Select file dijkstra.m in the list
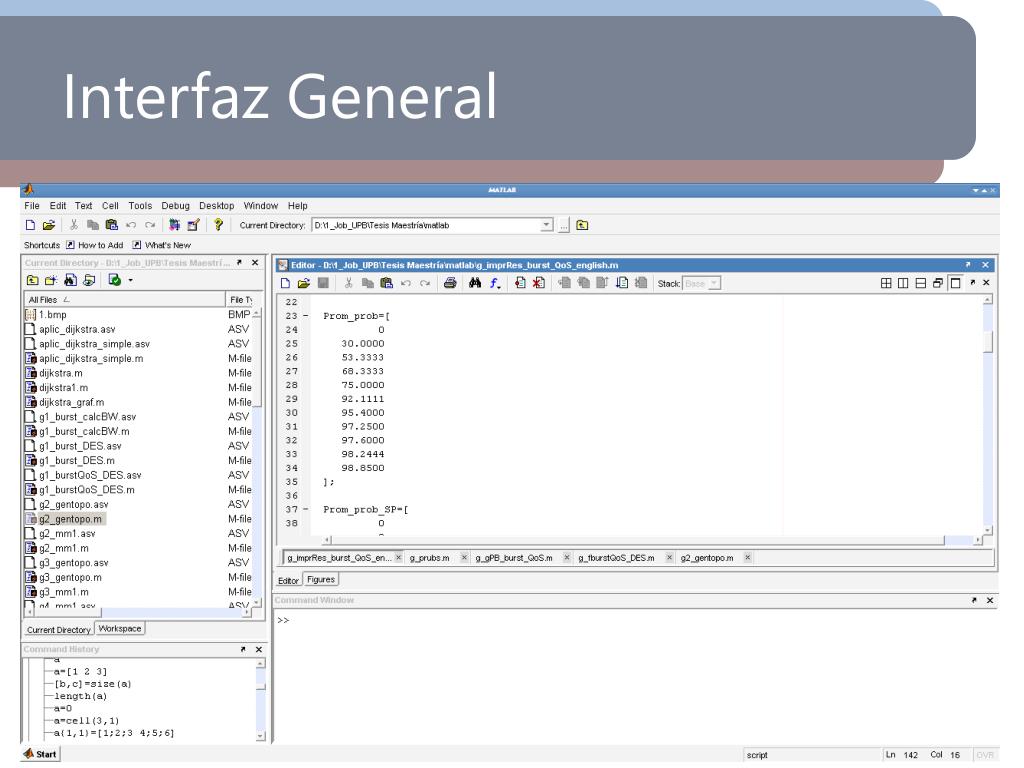 point(61,374)
